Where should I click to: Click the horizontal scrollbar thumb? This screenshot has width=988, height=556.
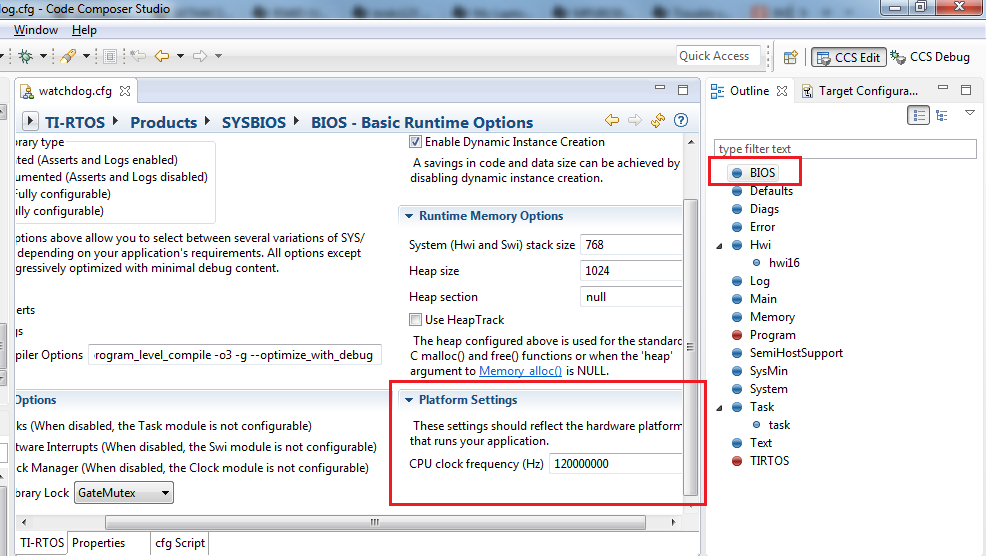click(375, 522)
